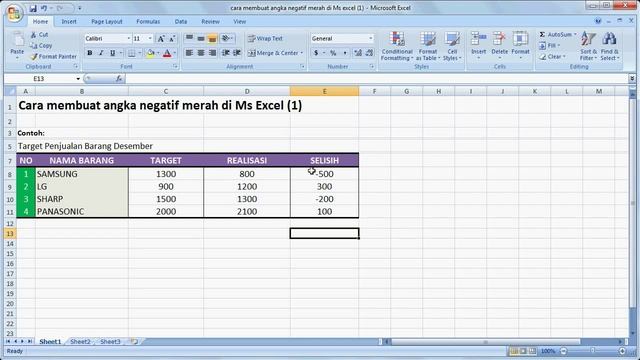Click the Insert Function fx button
Image resolution: width=640 pixels, height=360 pixels.
point(119,78)
